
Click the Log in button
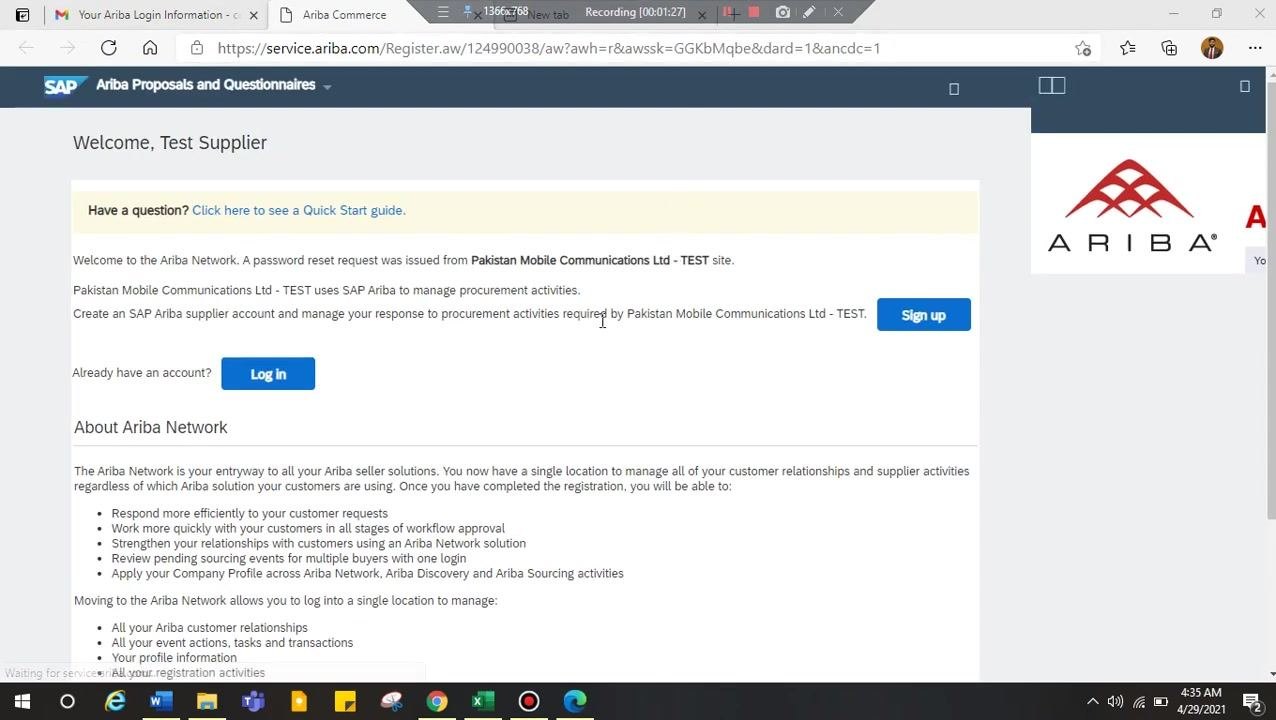(268, 374)
